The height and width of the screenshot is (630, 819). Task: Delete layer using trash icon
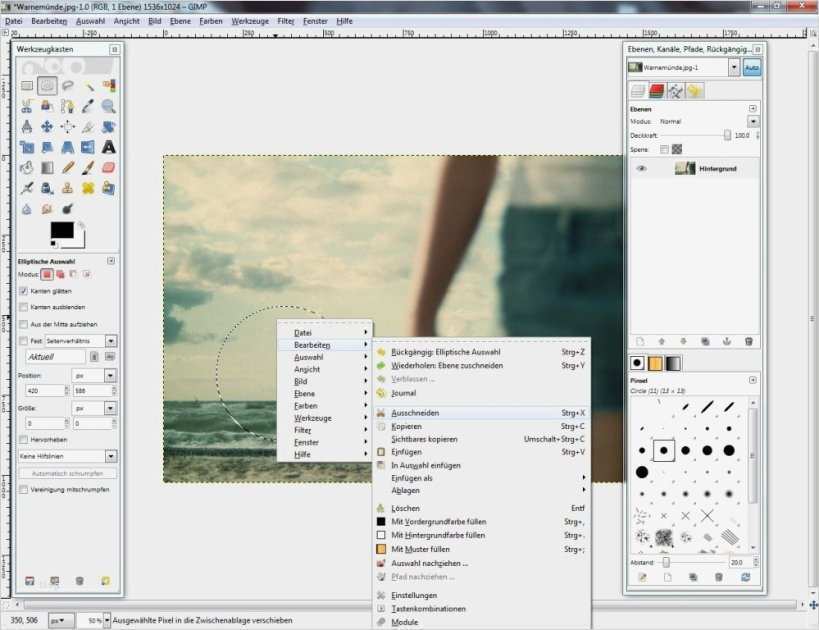(748, 341)
